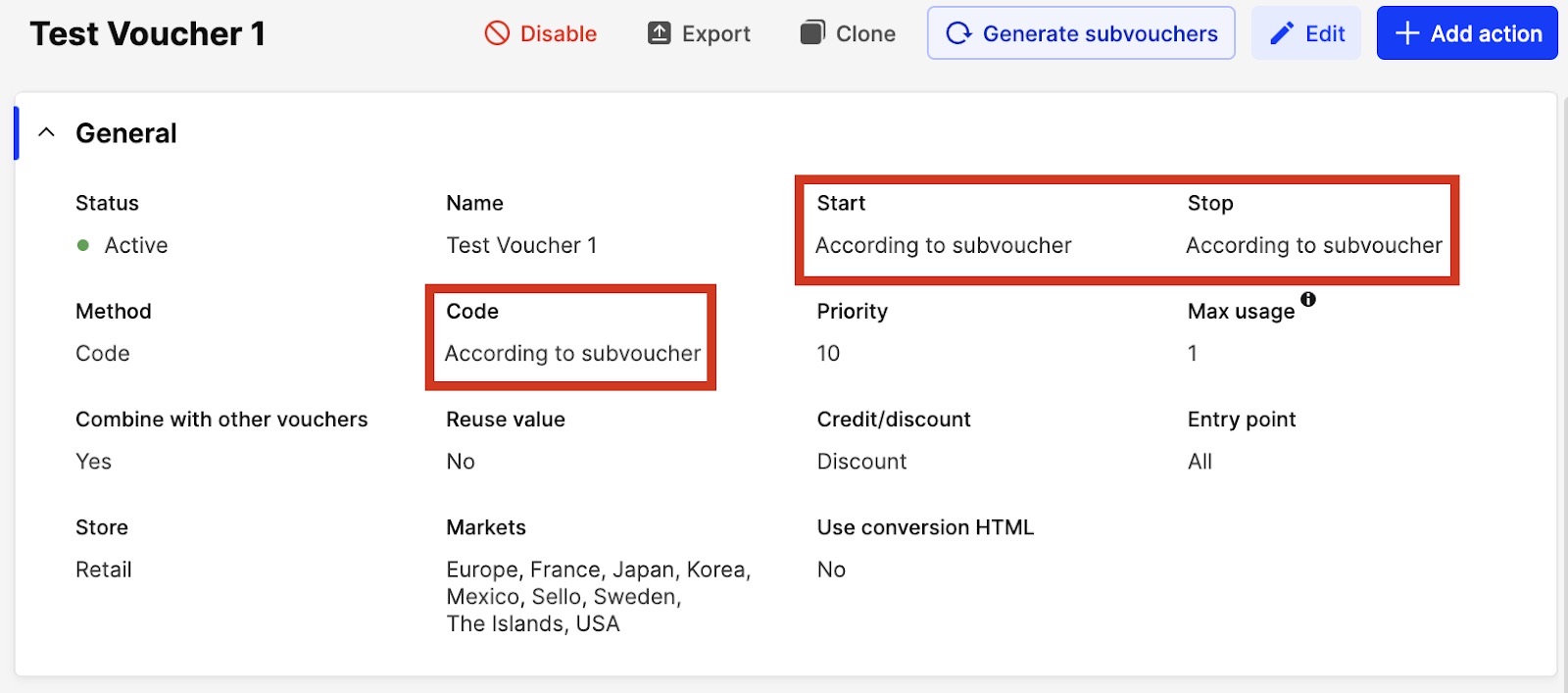Image resolution: width=1568 pixels, height=693 pixels.
Task: Select the Test Voucher 1 page title
Action: (148, 33)
